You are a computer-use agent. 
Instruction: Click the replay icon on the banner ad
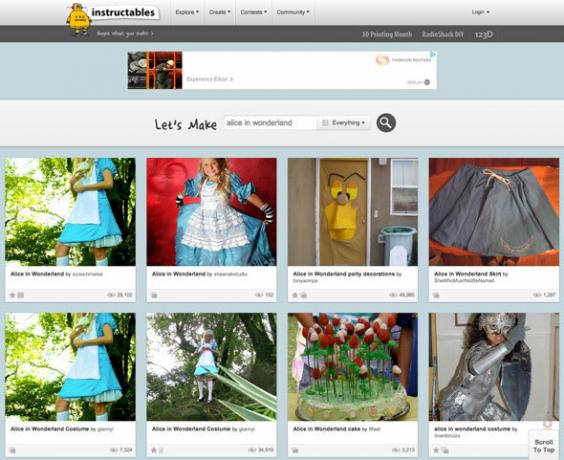[427, 82]
